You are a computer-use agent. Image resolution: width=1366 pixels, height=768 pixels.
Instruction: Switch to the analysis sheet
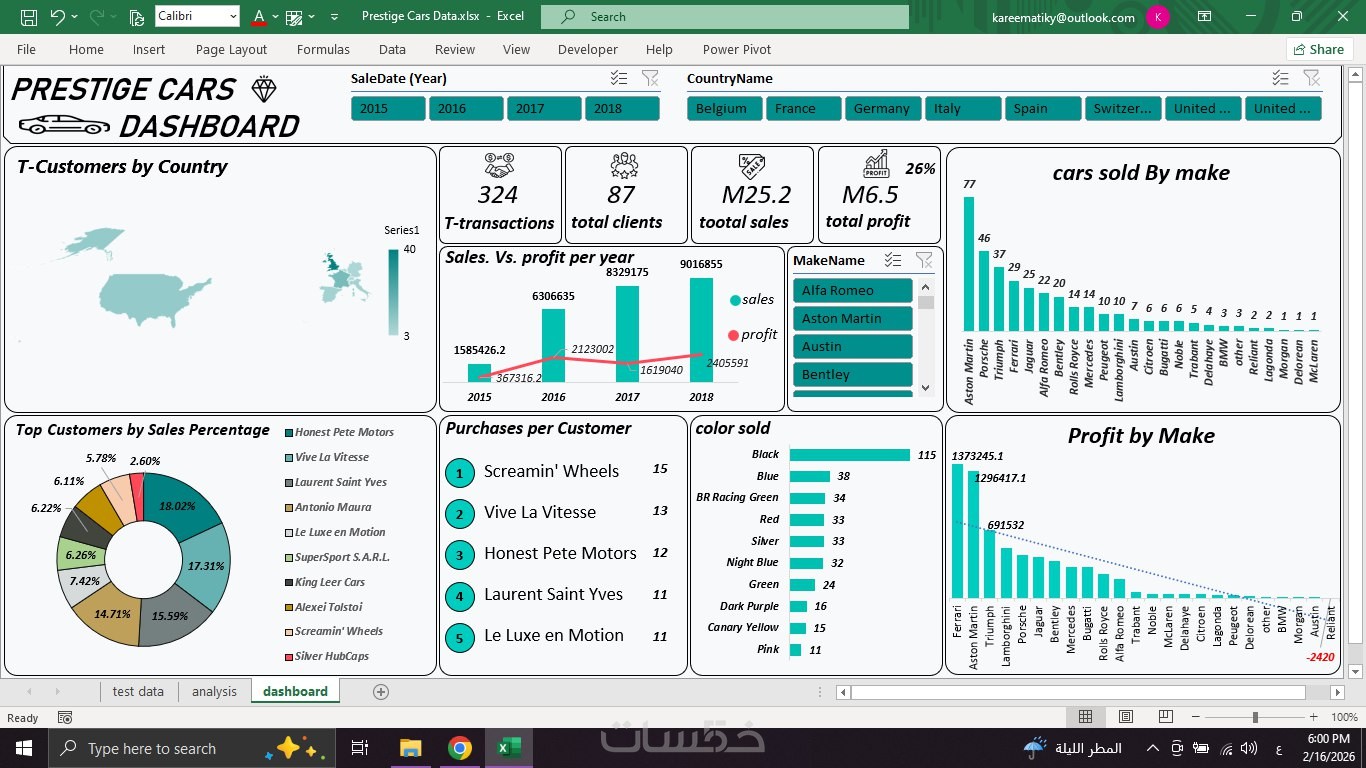[214, 691]
